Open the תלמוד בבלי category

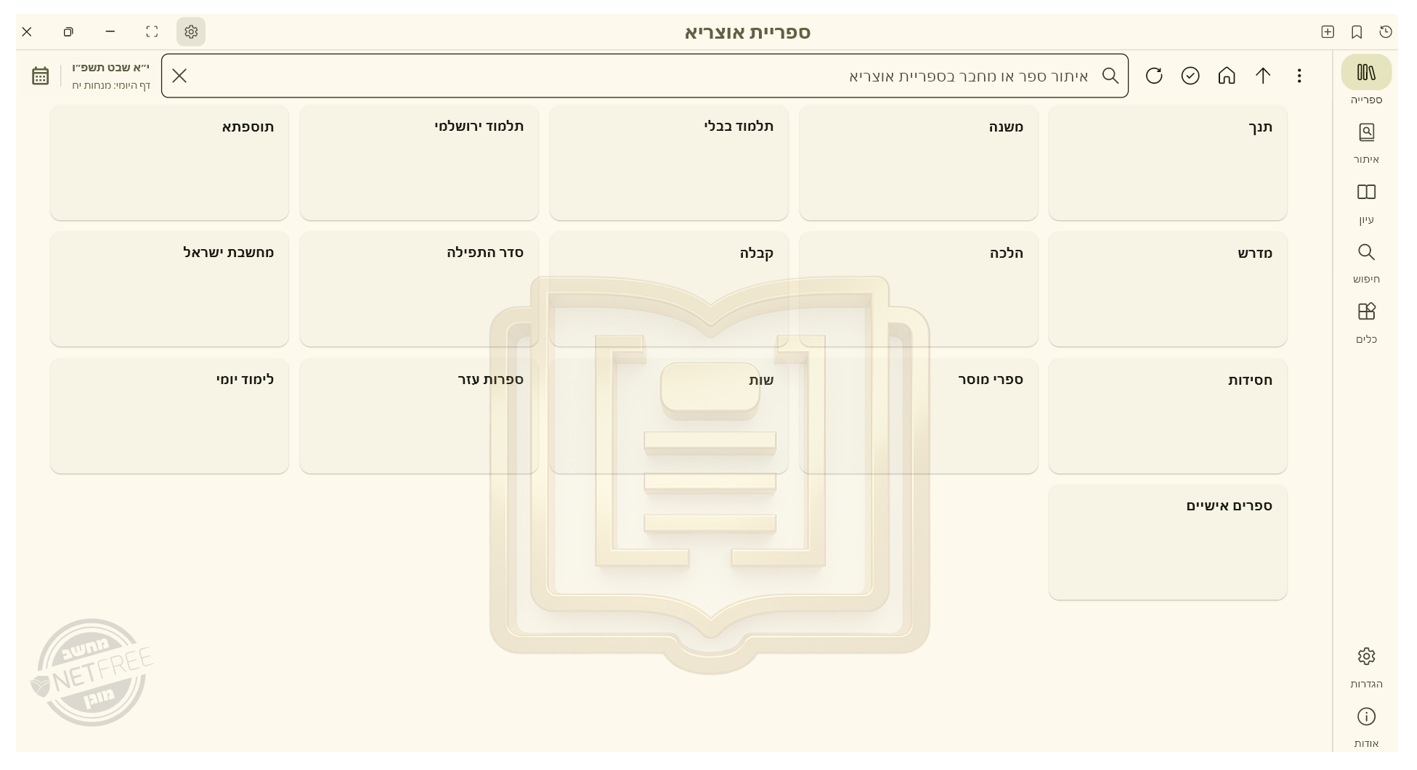click(668, 163)
